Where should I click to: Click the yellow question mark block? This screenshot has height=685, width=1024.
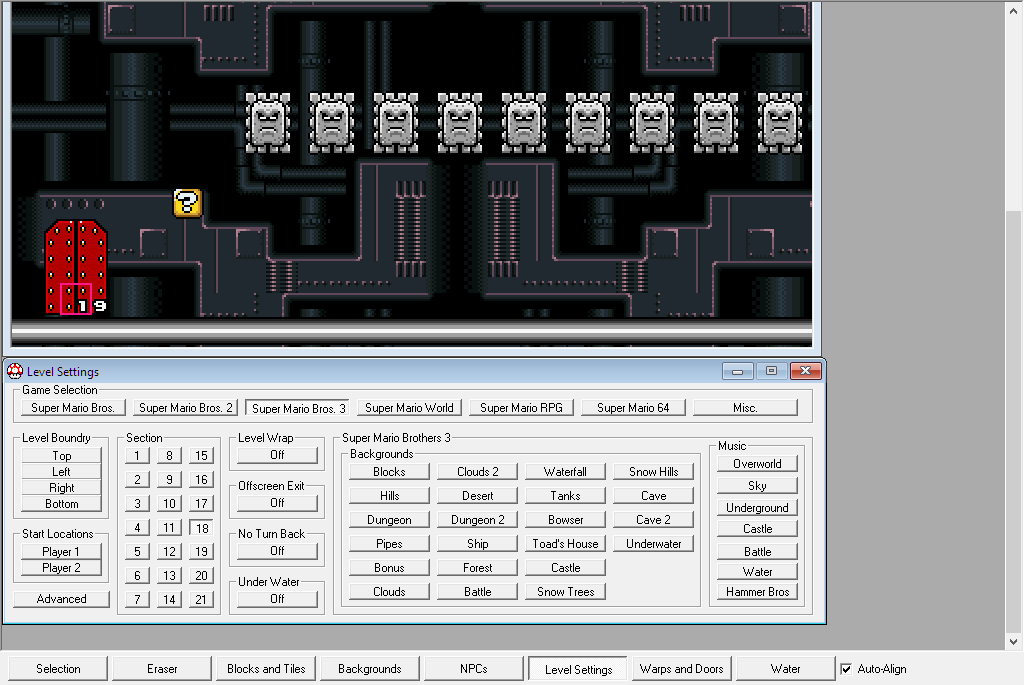187,203
